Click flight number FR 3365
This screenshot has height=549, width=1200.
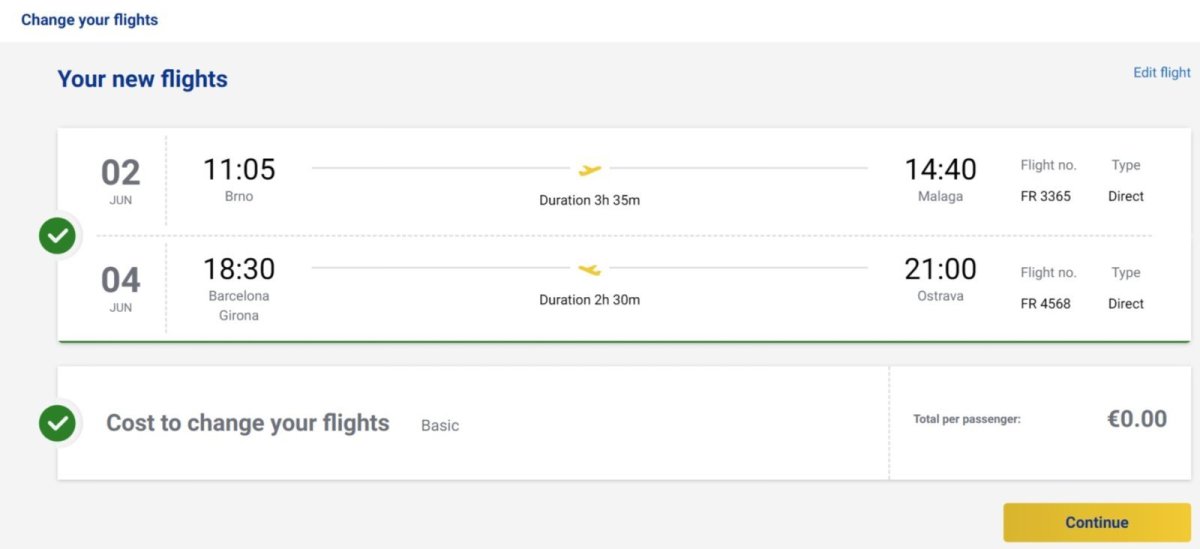pos(1045,196)
